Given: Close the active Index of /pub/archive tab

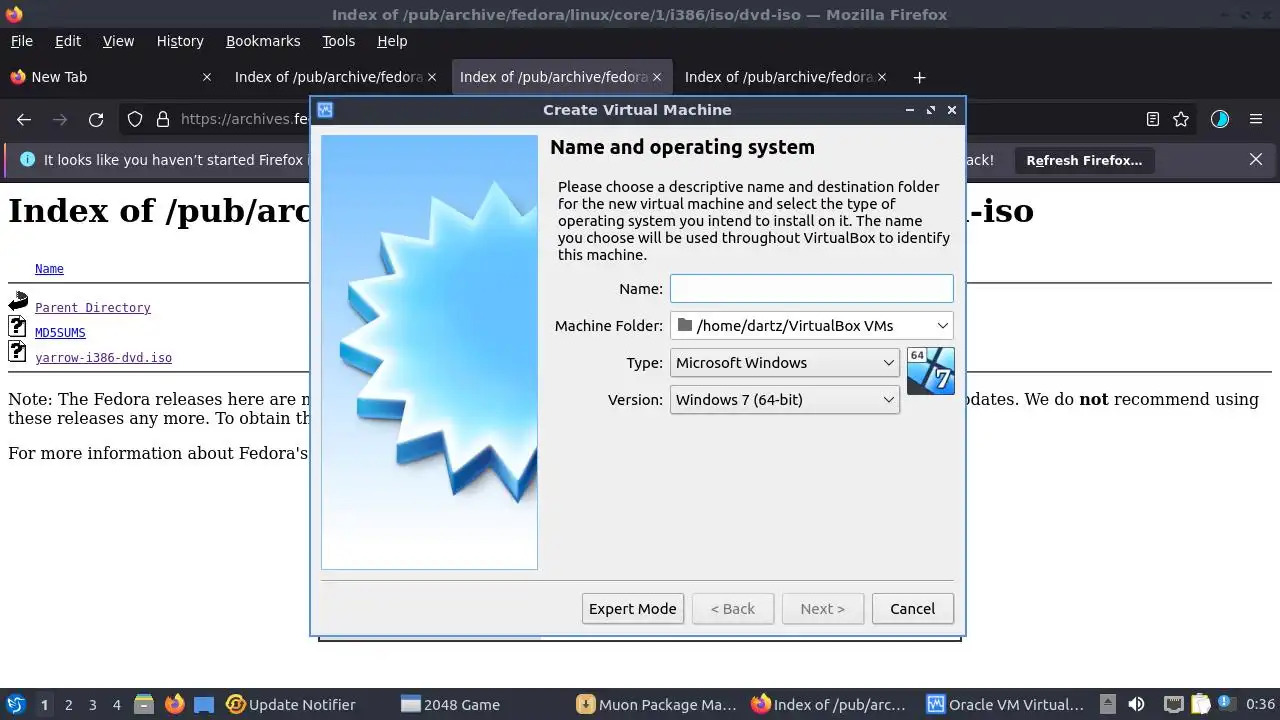Looking at the screenshot, I should pyautogui.click(x=657, y=77).
